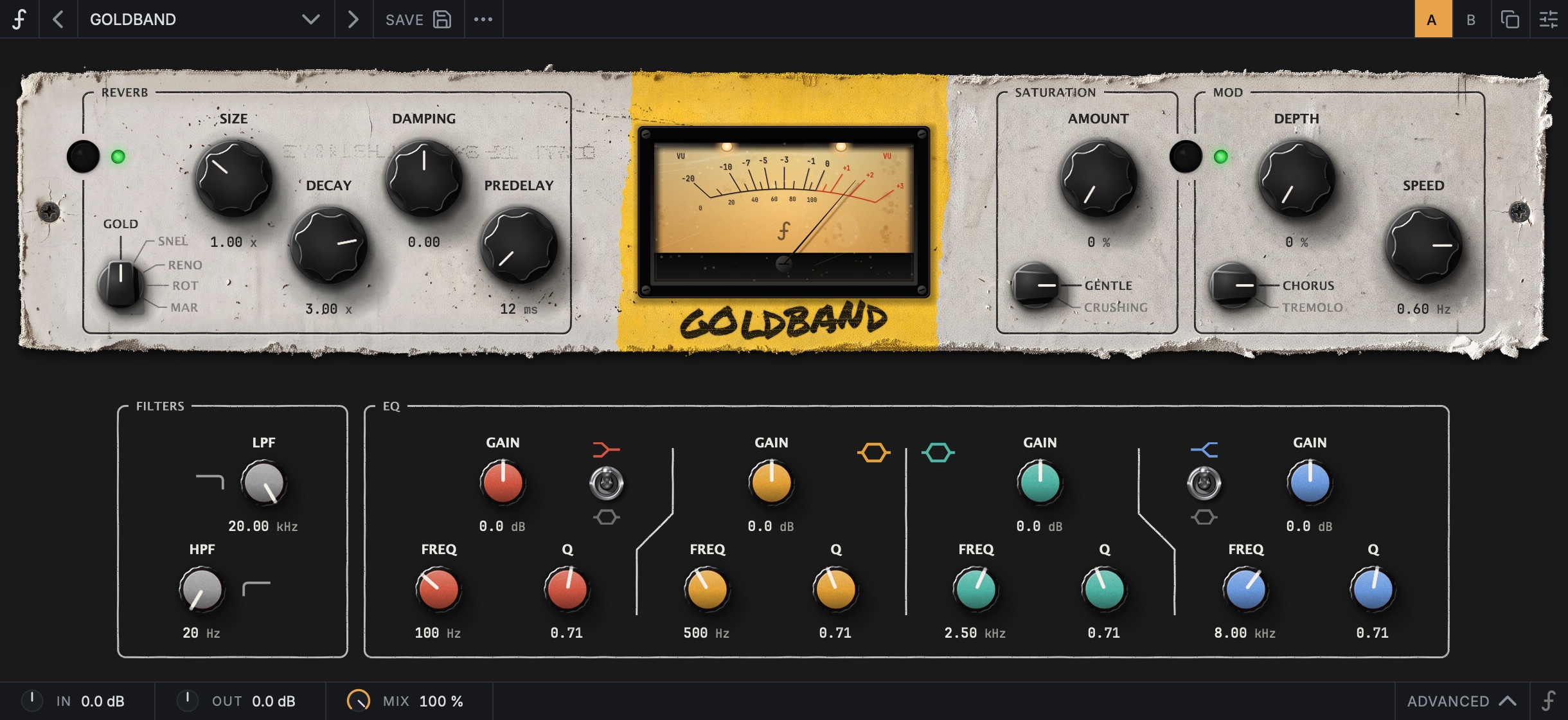The width and height of the screenshot is (1568, 720).
Task: Click the grey bell icon under red band switch
Action: click(606, 517)
